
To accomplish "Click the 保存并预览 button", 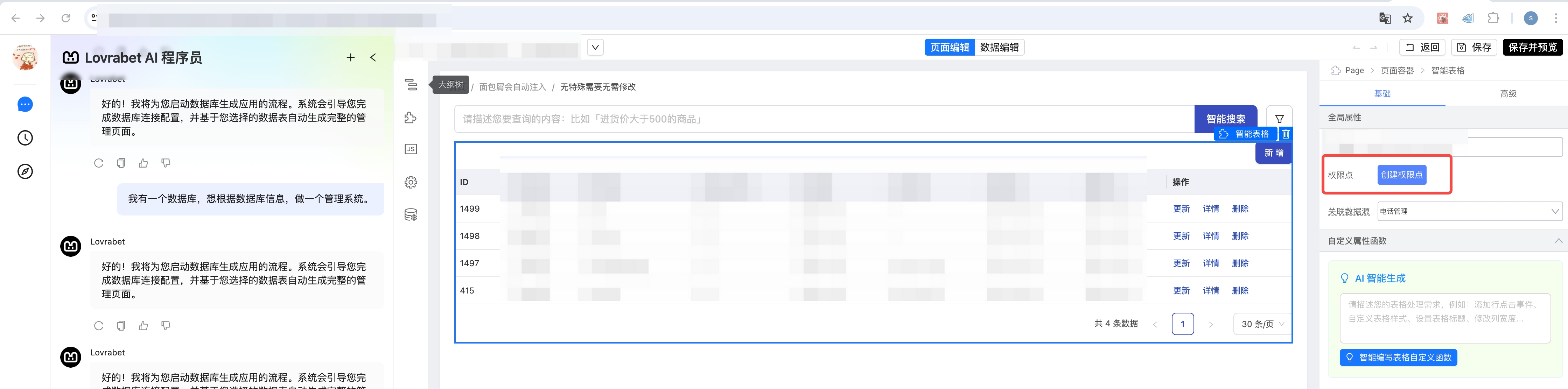I will (1532, 48).
